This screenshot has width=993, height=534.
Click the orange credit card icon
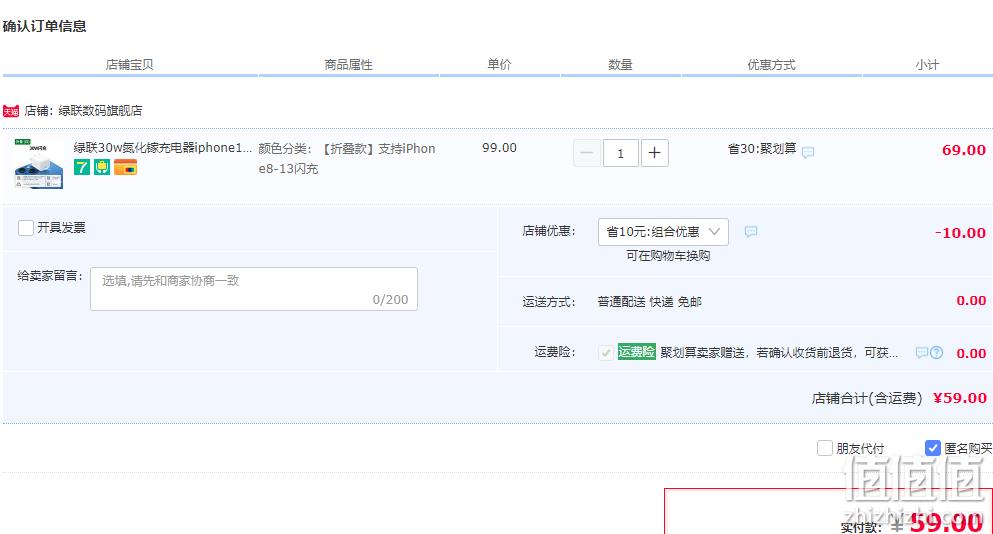(125, 167)
